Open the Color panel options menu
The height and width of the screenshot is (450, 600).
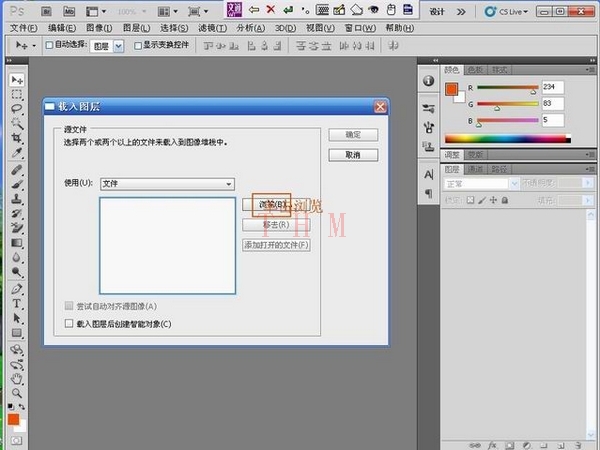(590, 70)
